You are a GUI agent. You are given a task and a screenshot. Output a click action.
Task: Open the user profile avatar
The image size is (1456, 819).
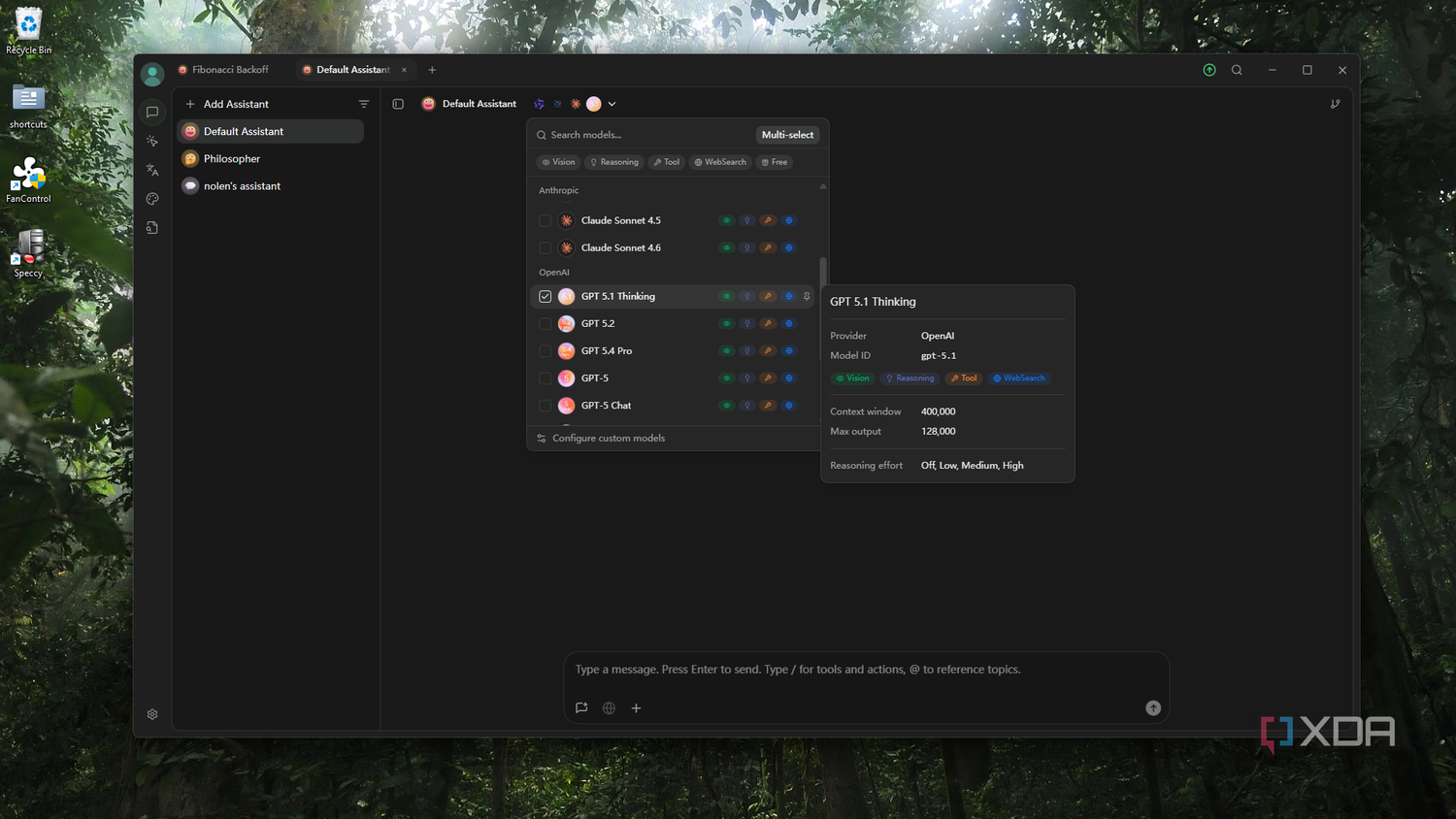152,74
